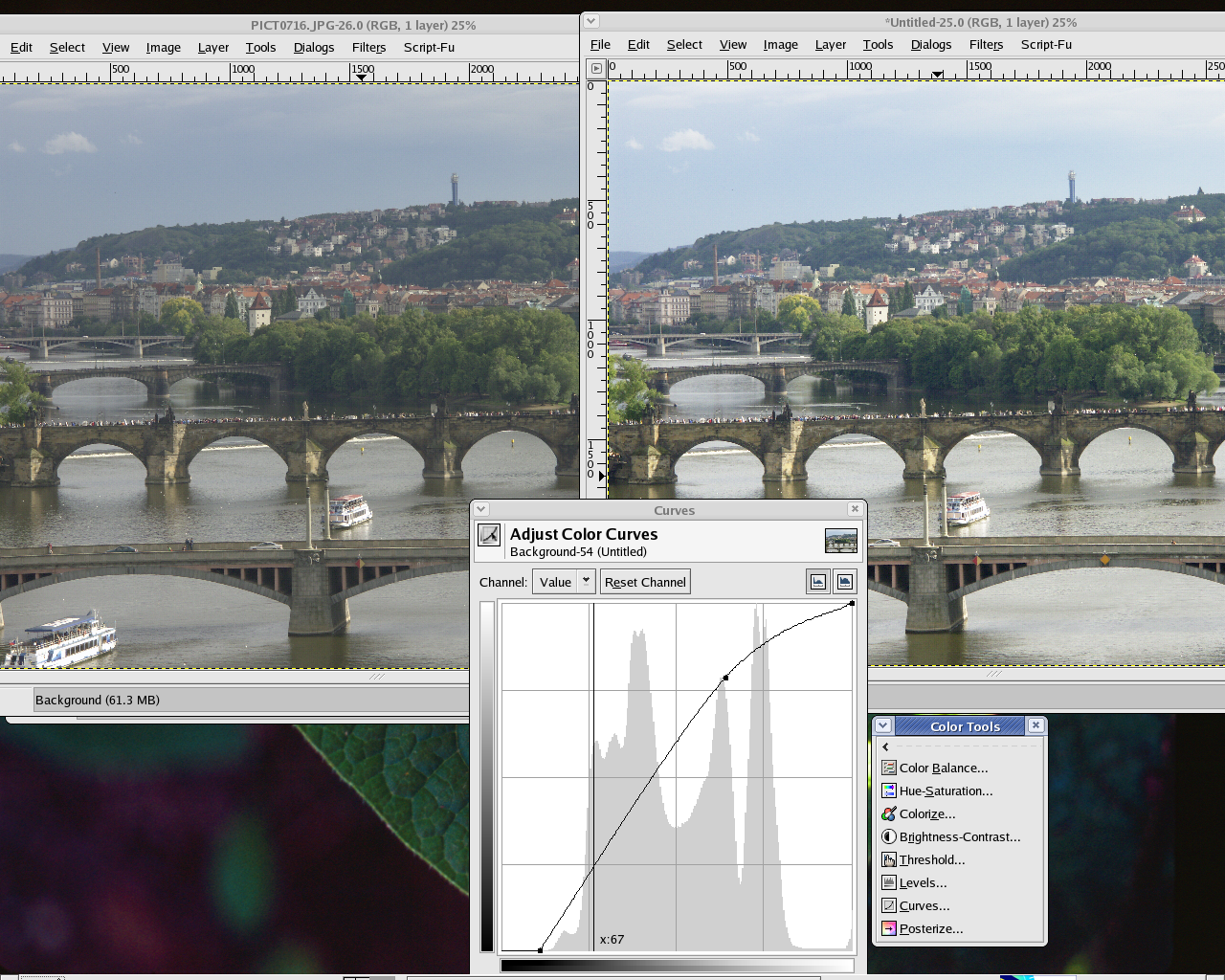Open Edit menu in PICT0716.JPG window

21,47
